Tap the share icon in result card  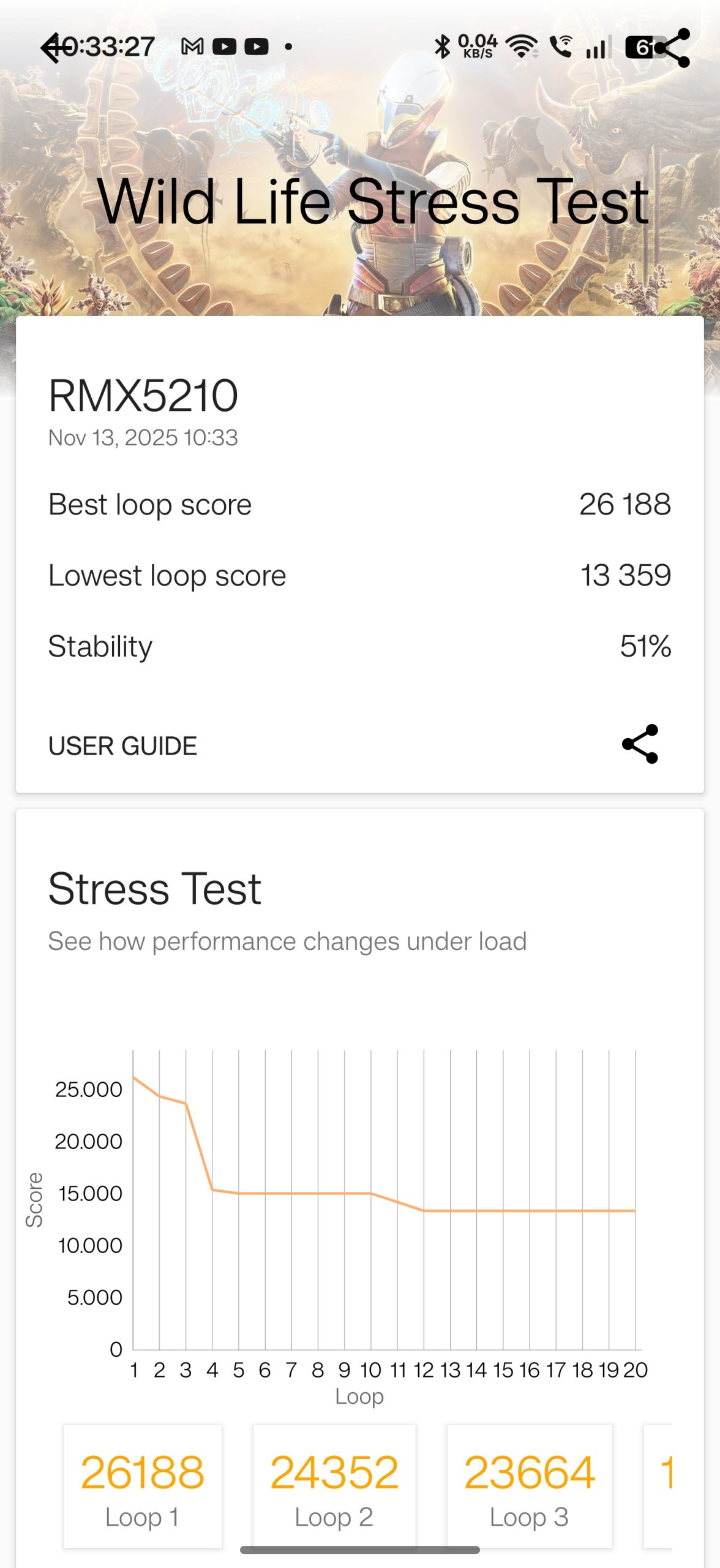[640, 744]
